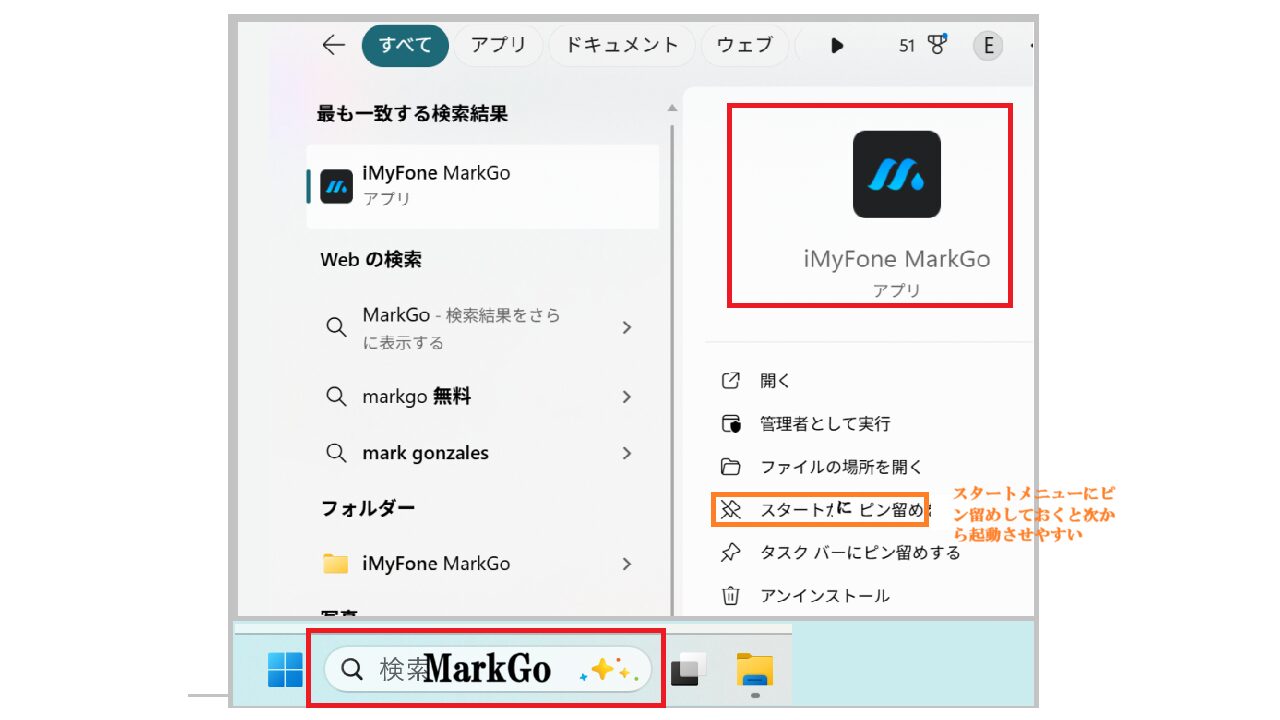Switch to the ドキュメント tab
The height and width of the screenshot is (720, 1280).
(622, 45)
